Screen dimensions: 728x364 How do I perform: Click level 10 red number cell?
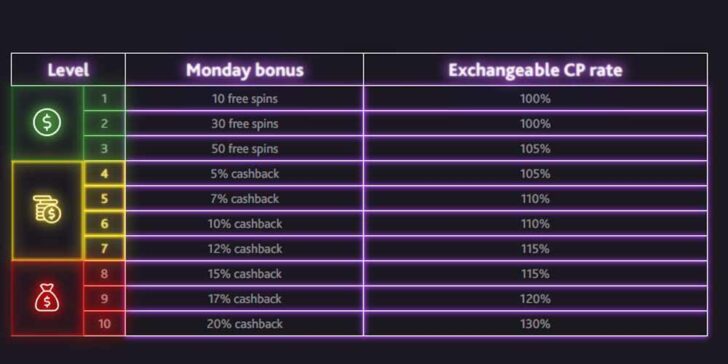[x=104, y=324]
